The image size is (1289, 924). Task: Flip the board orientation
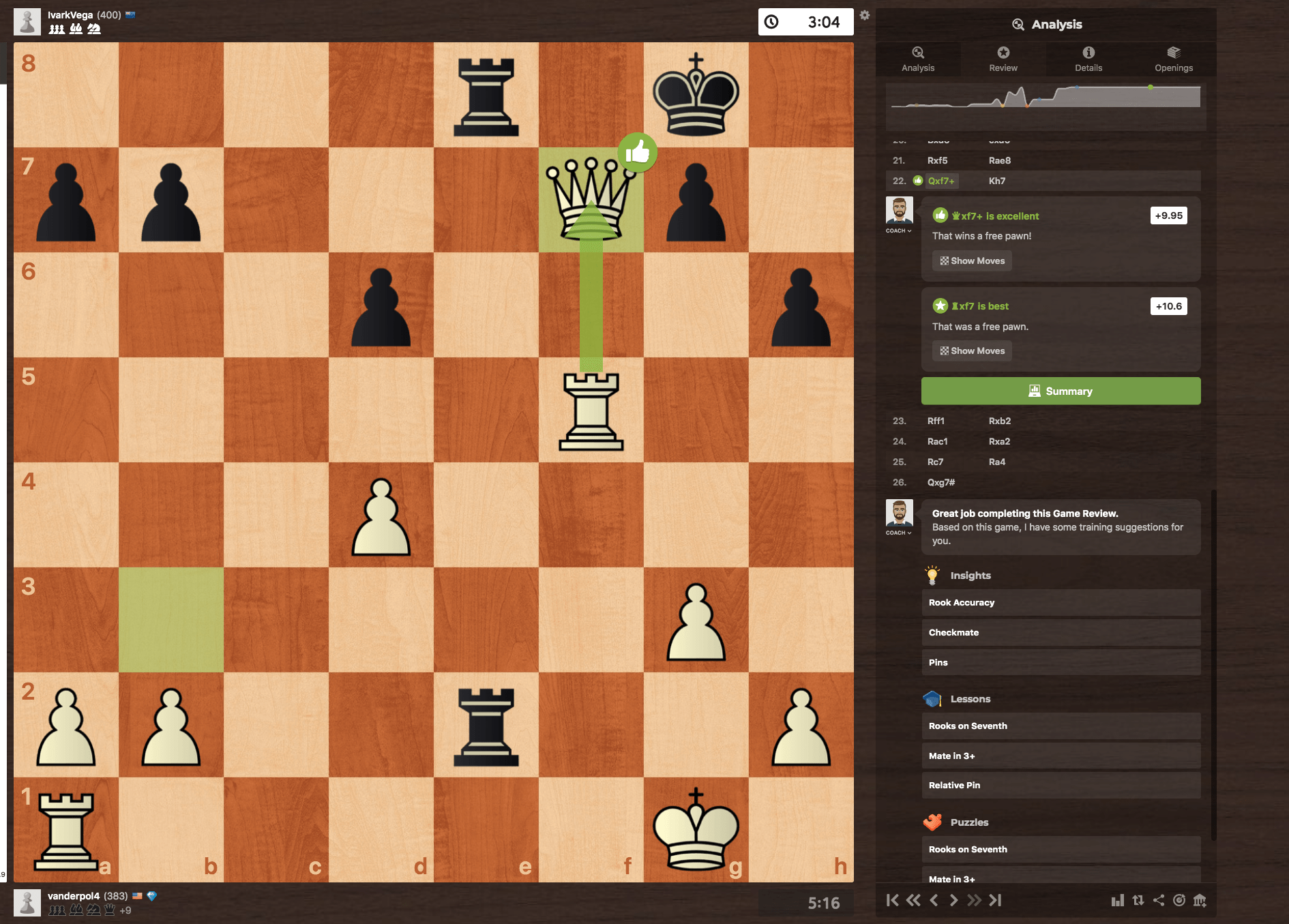pos(1139,901)
